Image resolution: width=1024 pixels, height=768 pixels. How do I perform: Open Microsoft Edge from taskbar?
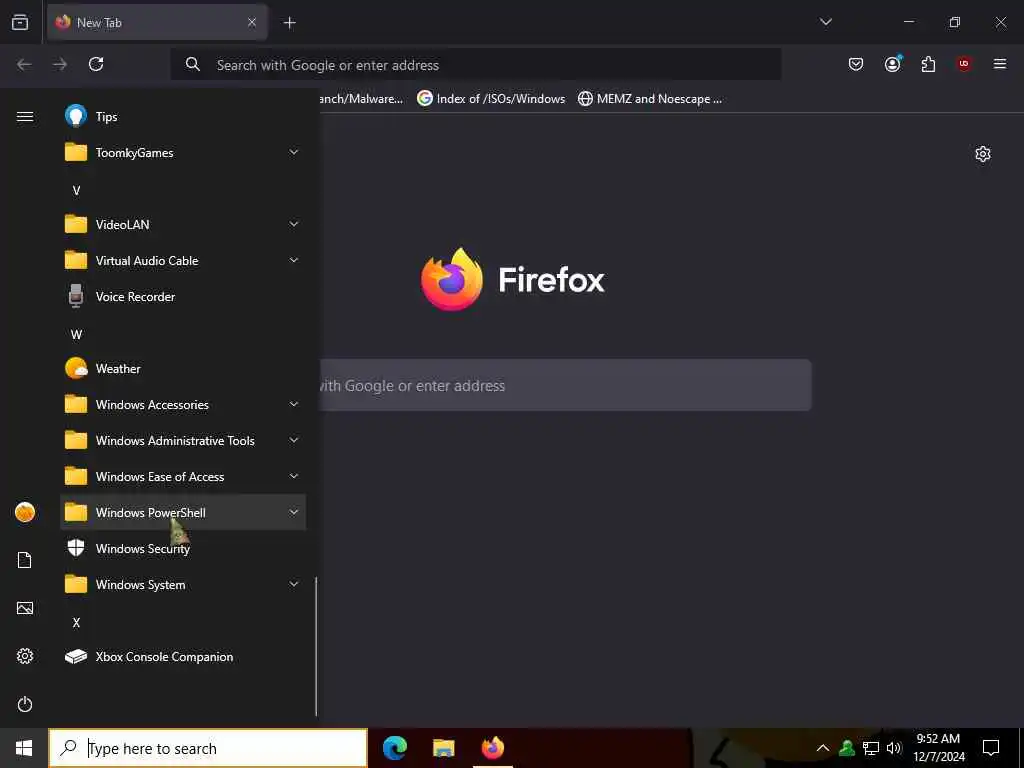[x=394, y=748]
